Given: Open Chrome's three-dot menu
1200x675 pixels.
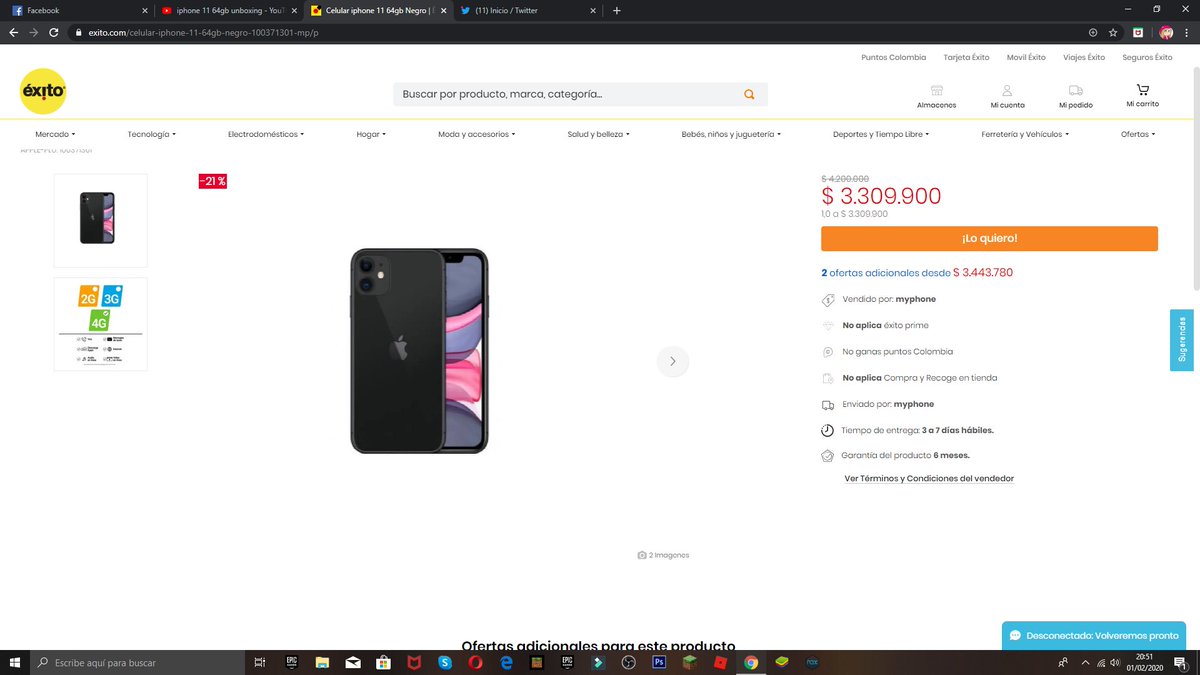Looking at the screenshot, I should (x=1187, y=32).
